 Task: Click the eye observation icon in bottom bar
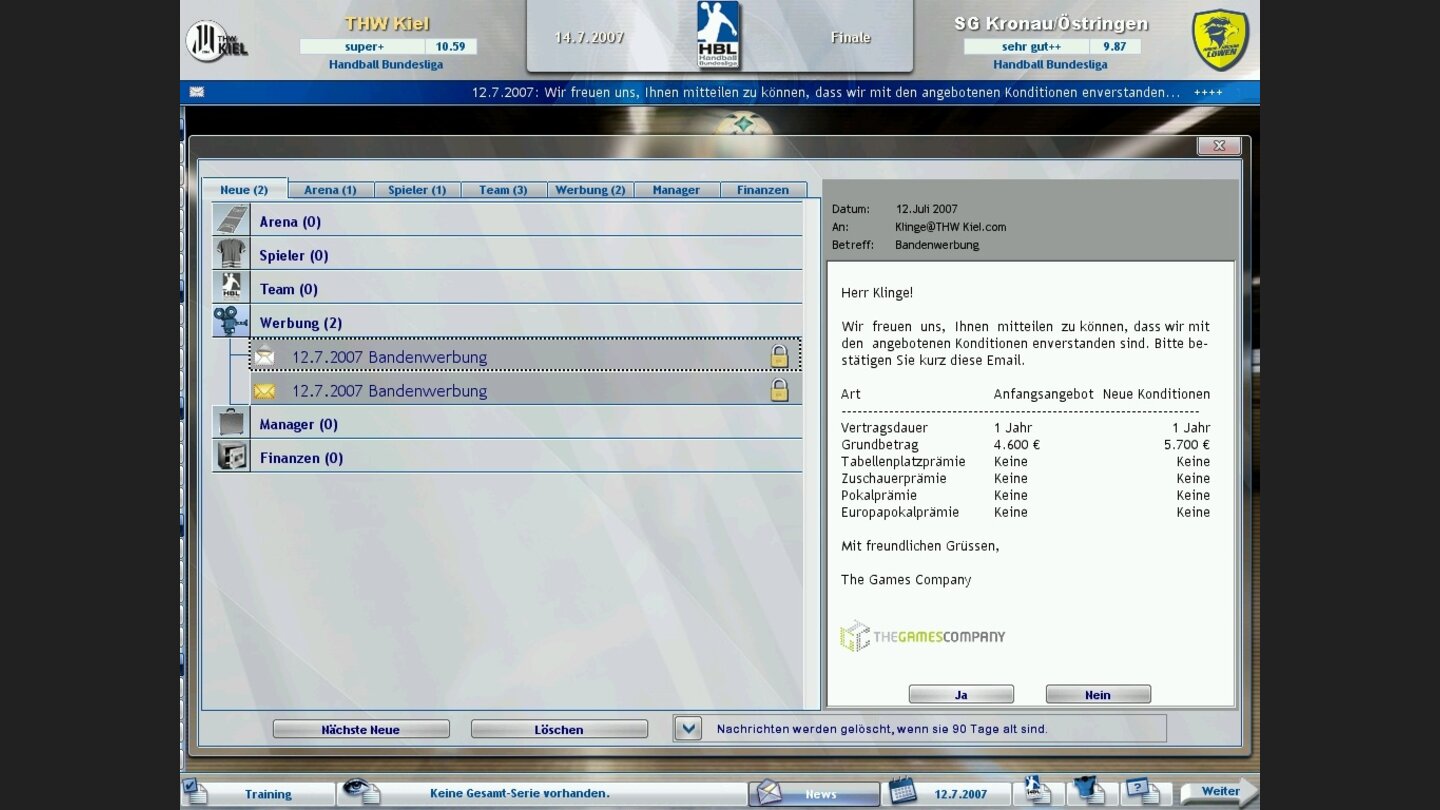click(360, 792)
